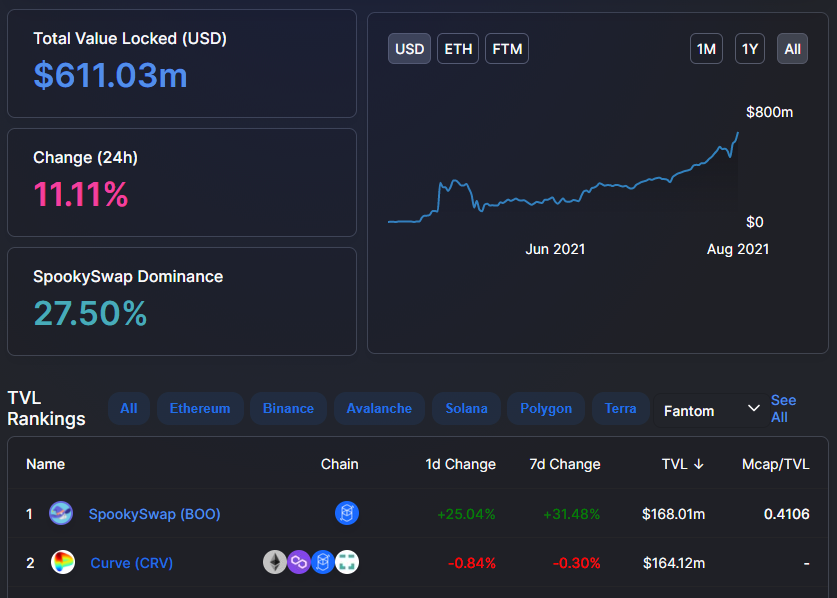Viewport: 837px width, 598px height.
Task: Open the Fantom chain dropdown
Action: coord(712,411)
